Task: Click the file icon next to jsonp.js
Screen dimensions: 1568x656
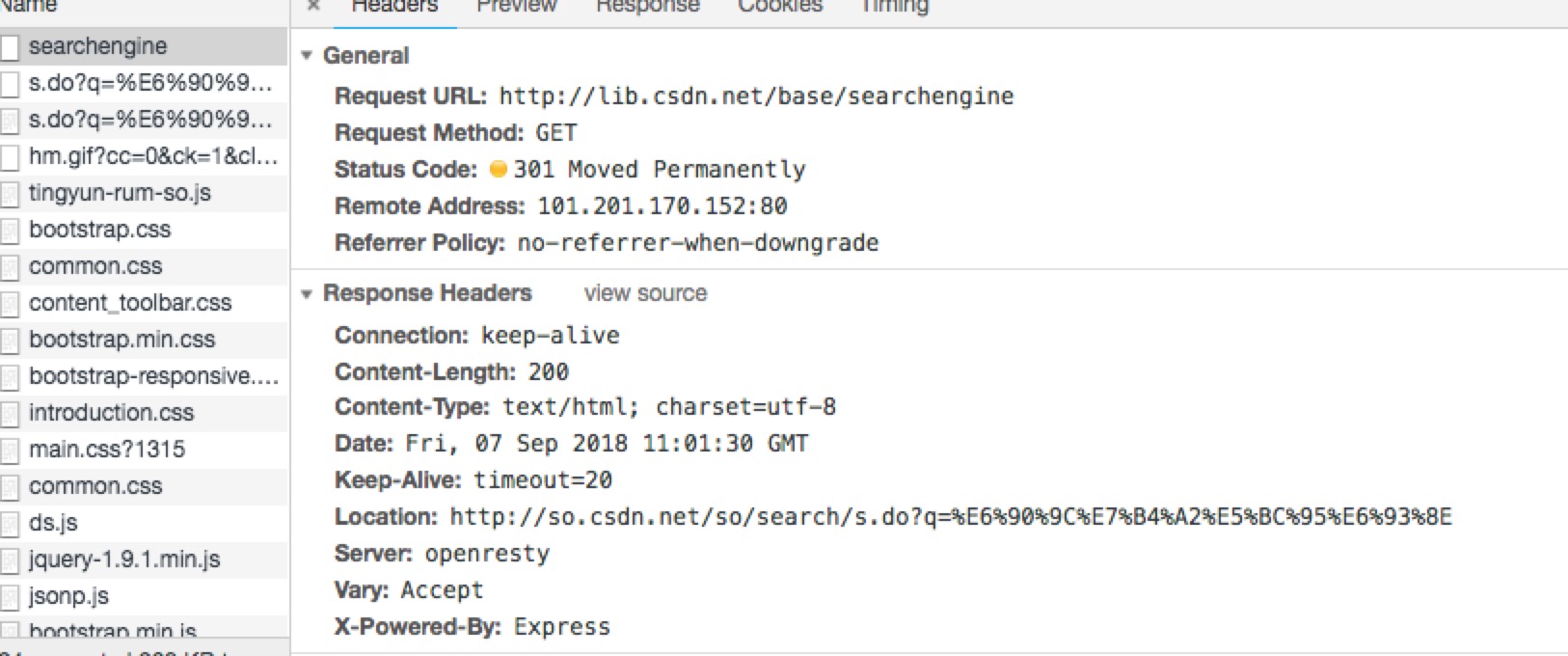Action: (x=10, y=597)
